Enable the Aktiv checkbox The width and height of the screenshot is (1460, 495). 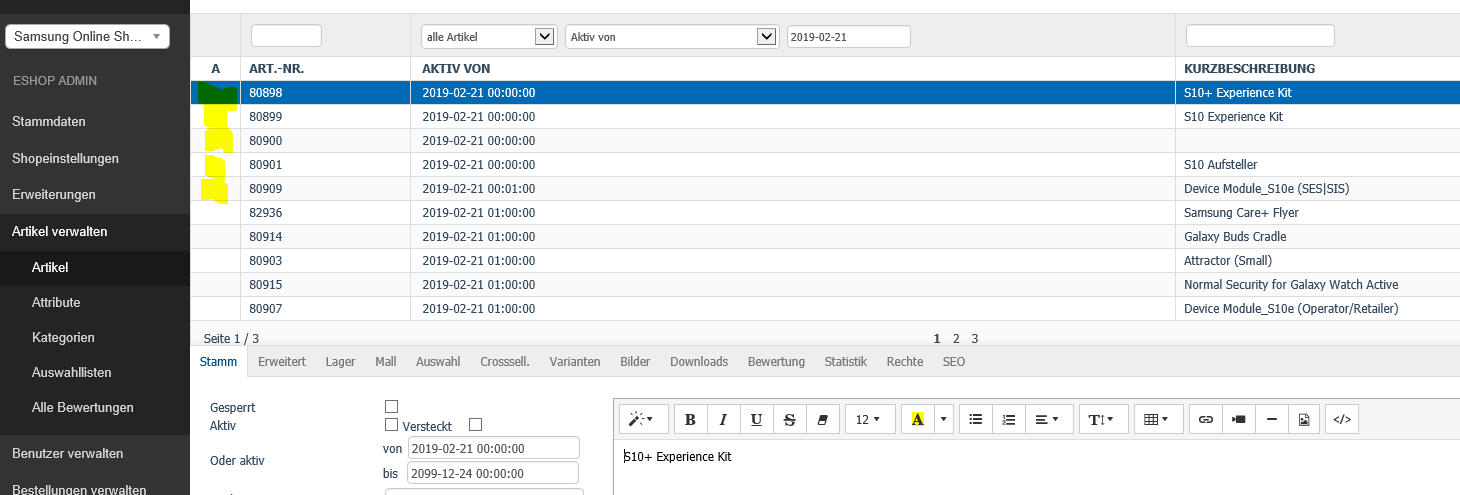391,425
